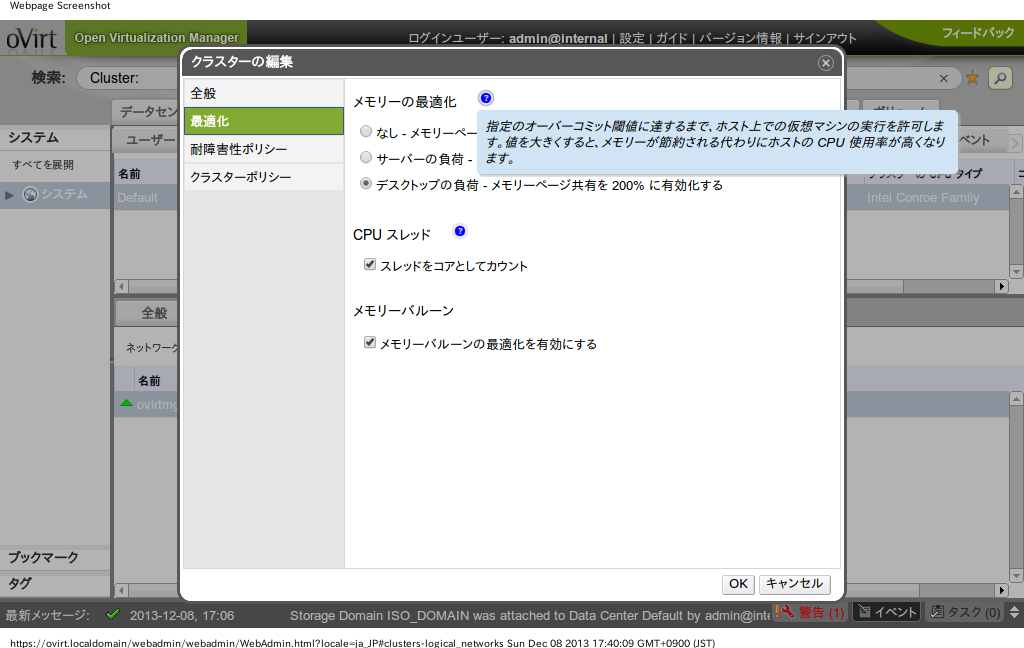Uncheck スレッドをコアとしてカウント
The width and height of the screenshot is (1024, 648).
pyautogui.click(x=369, y=266)
